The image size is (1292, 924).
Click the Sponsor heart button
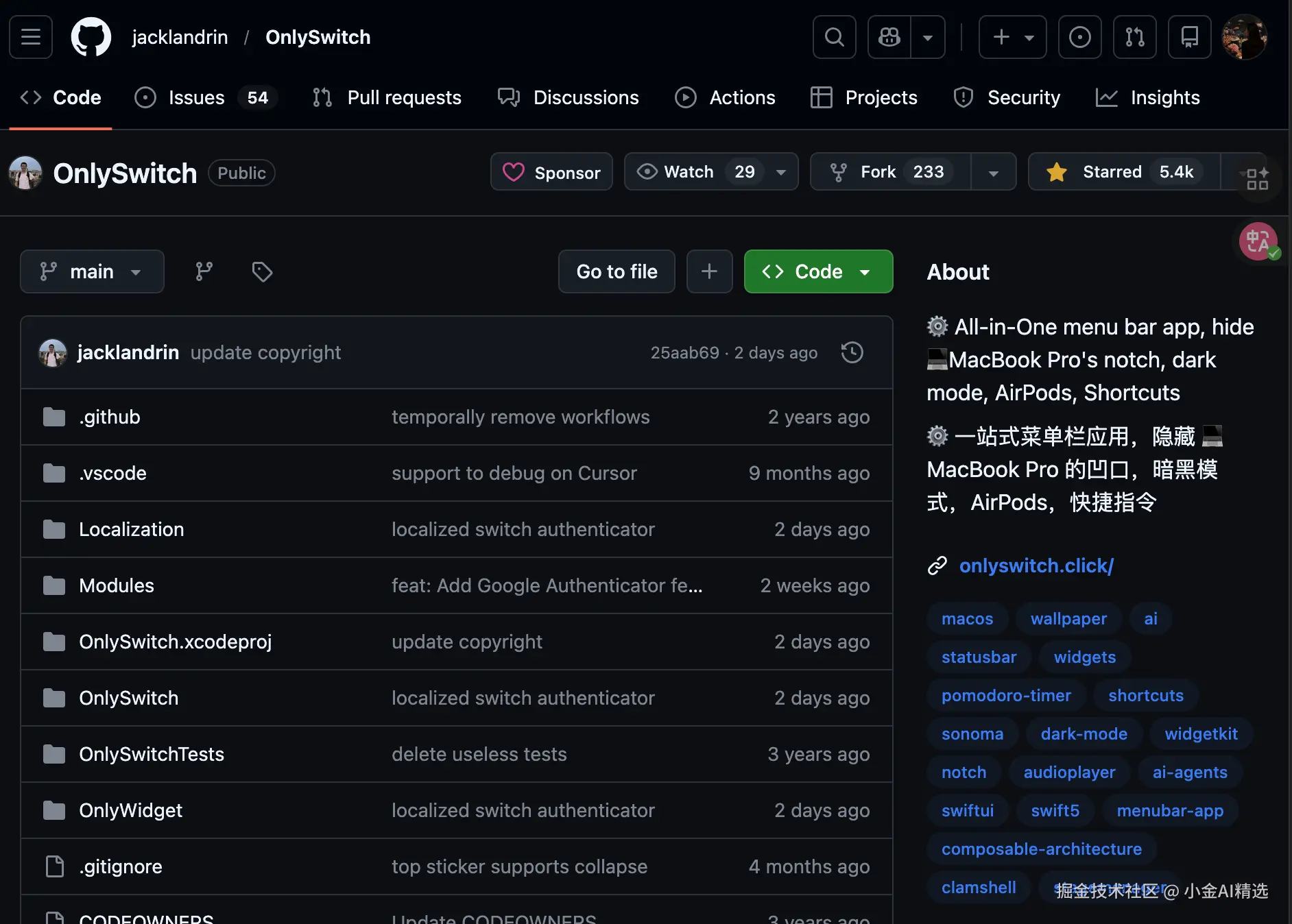point(551,172)
